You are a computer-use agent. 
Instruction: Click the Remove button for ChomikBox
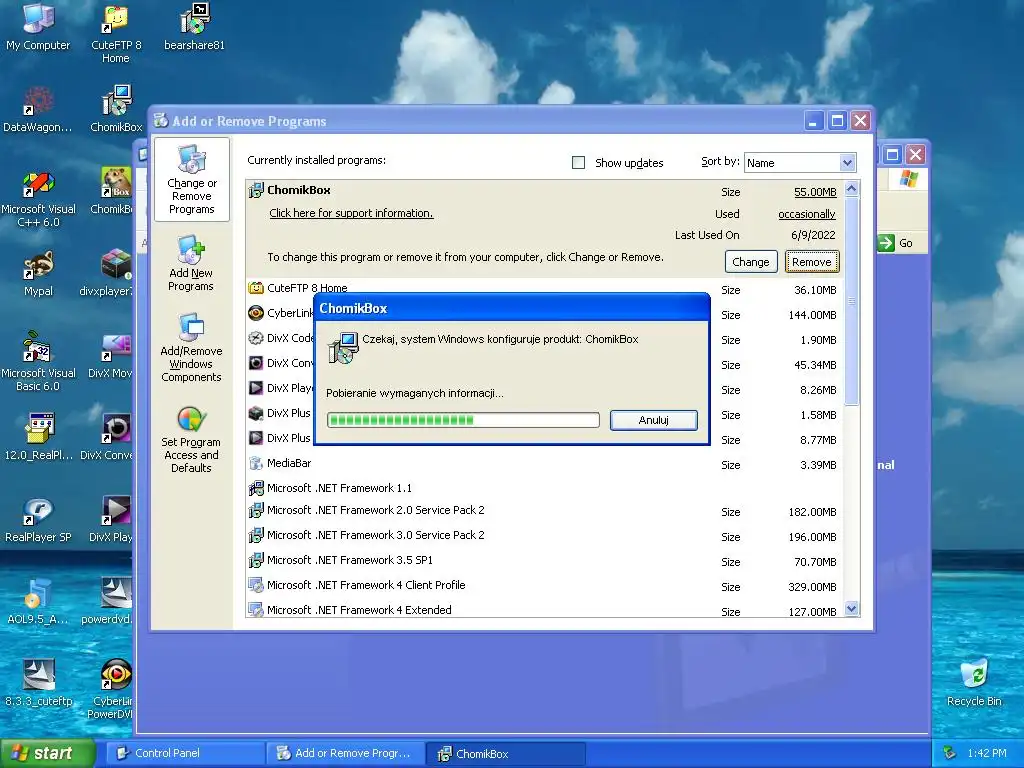(x=812, y=262)
